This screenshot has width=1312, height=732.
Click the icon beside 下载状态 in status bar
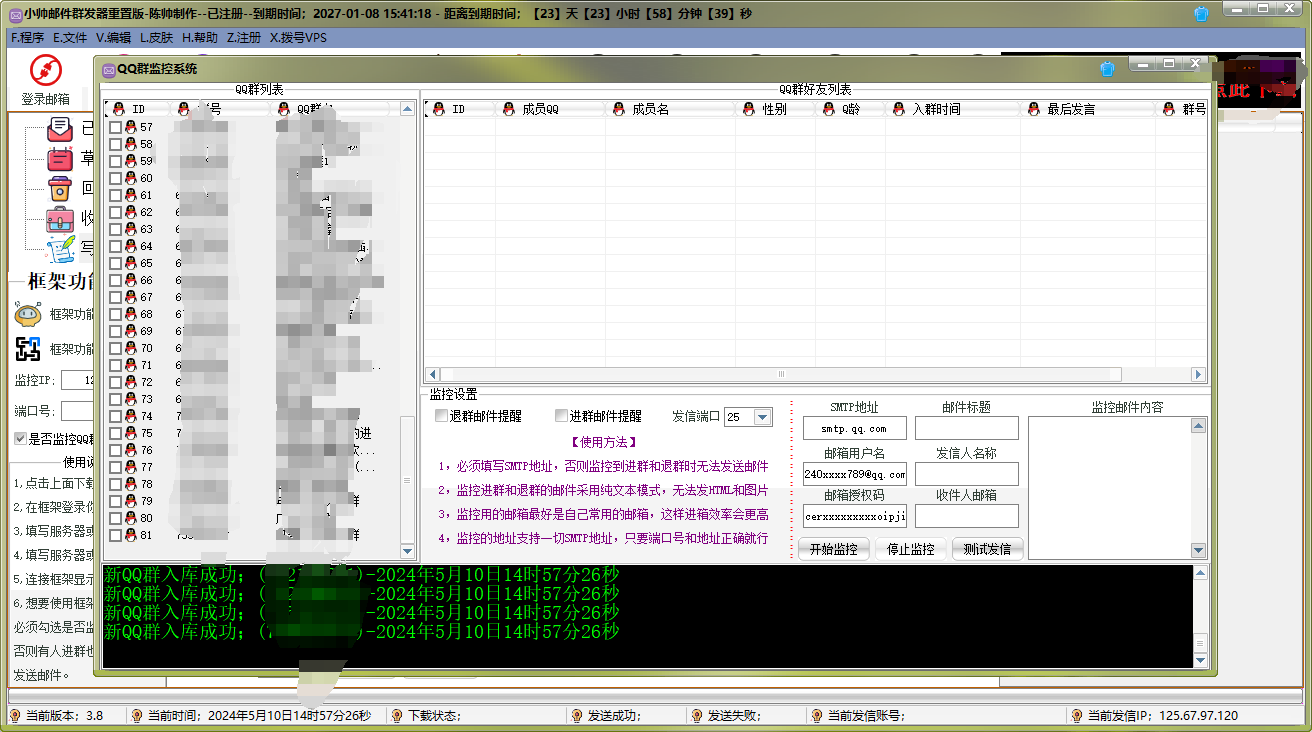[x=397, y=716]
